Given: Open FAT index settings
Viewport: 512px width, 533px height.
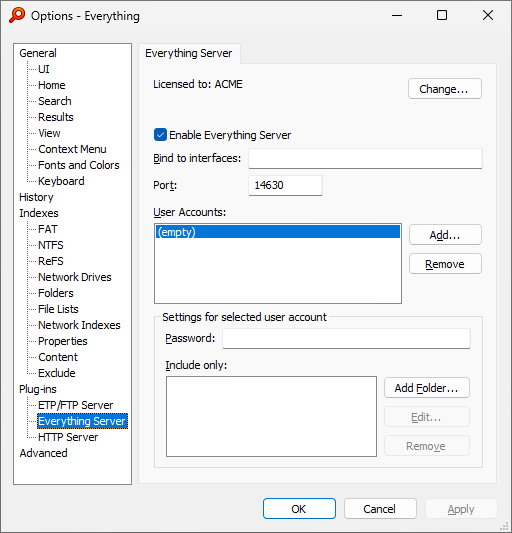Looking at the screenshot, I should (48, 229).
